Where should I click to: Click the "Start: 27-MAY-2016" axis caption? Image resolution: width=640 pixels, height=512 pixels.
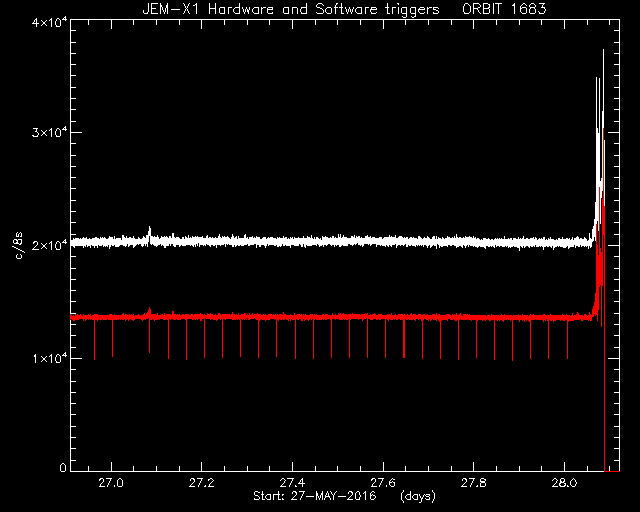click(x=315, y=496)
